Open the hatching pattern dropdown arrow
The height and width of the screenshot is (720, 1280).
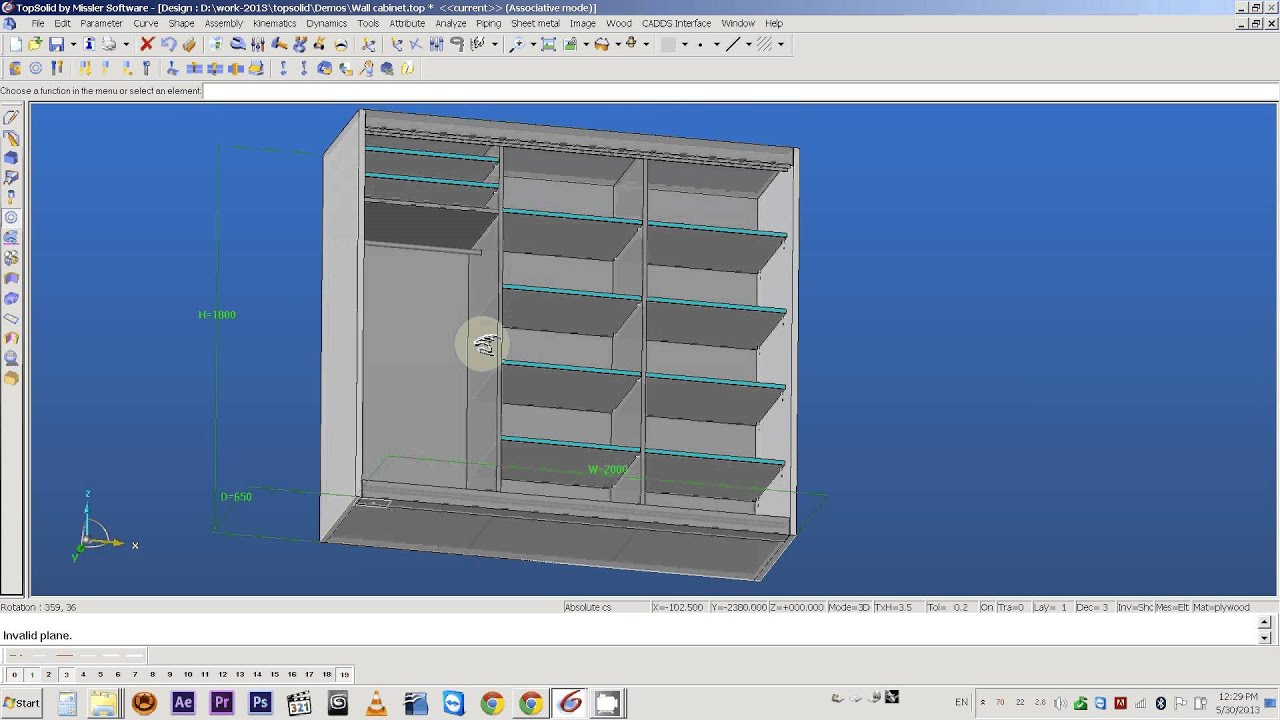coord(780,44)
